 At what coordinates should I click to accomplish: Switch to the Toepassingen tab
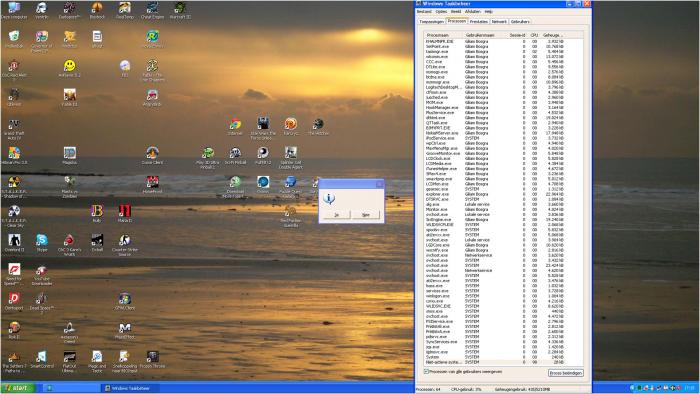point(431,21)
